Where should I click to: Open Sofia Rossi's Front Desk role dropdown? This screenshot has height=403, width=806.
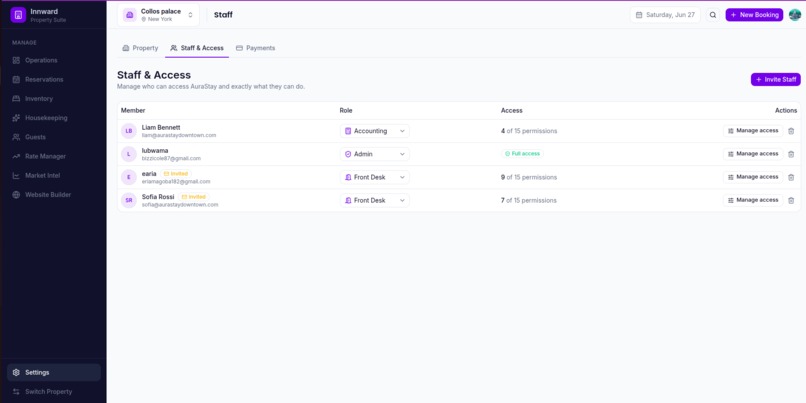coord(375,200)
